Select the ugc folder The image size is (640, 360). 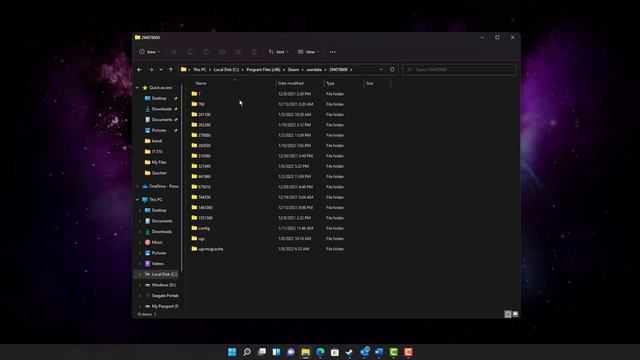click(201, 238)
